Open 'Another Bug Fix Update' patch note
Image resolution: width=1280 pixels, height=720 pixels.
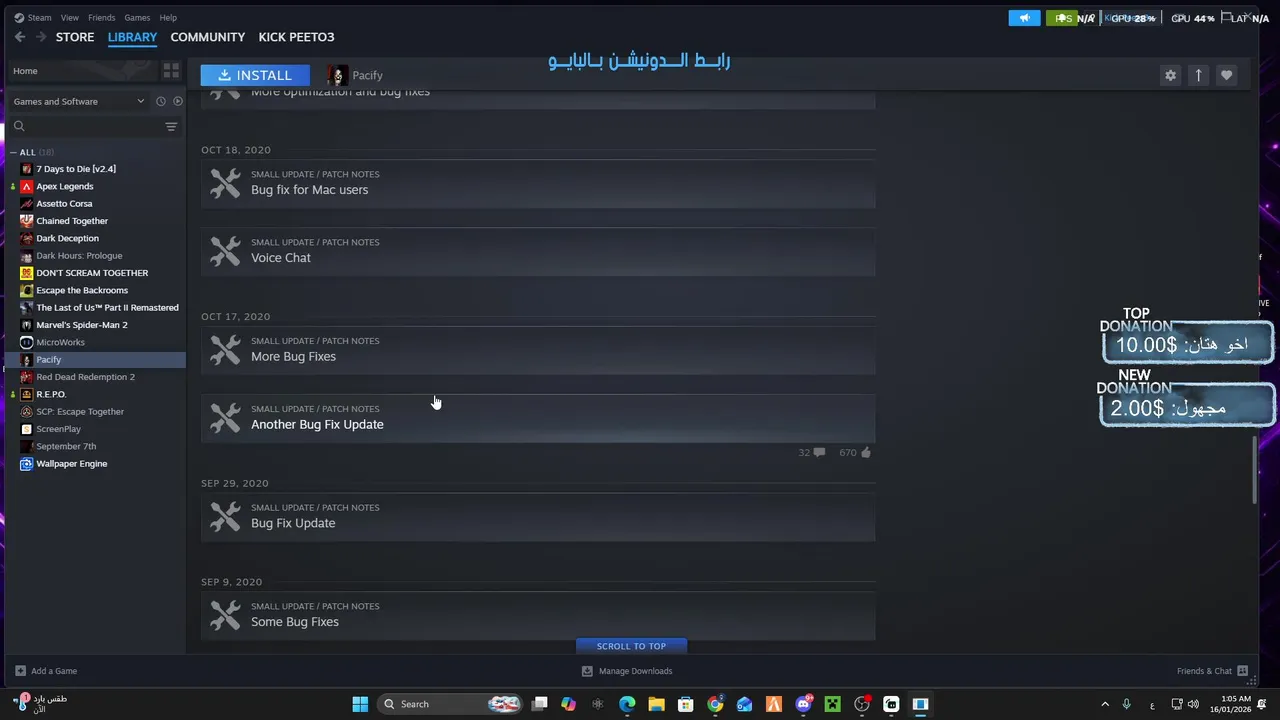pos(538,418)
